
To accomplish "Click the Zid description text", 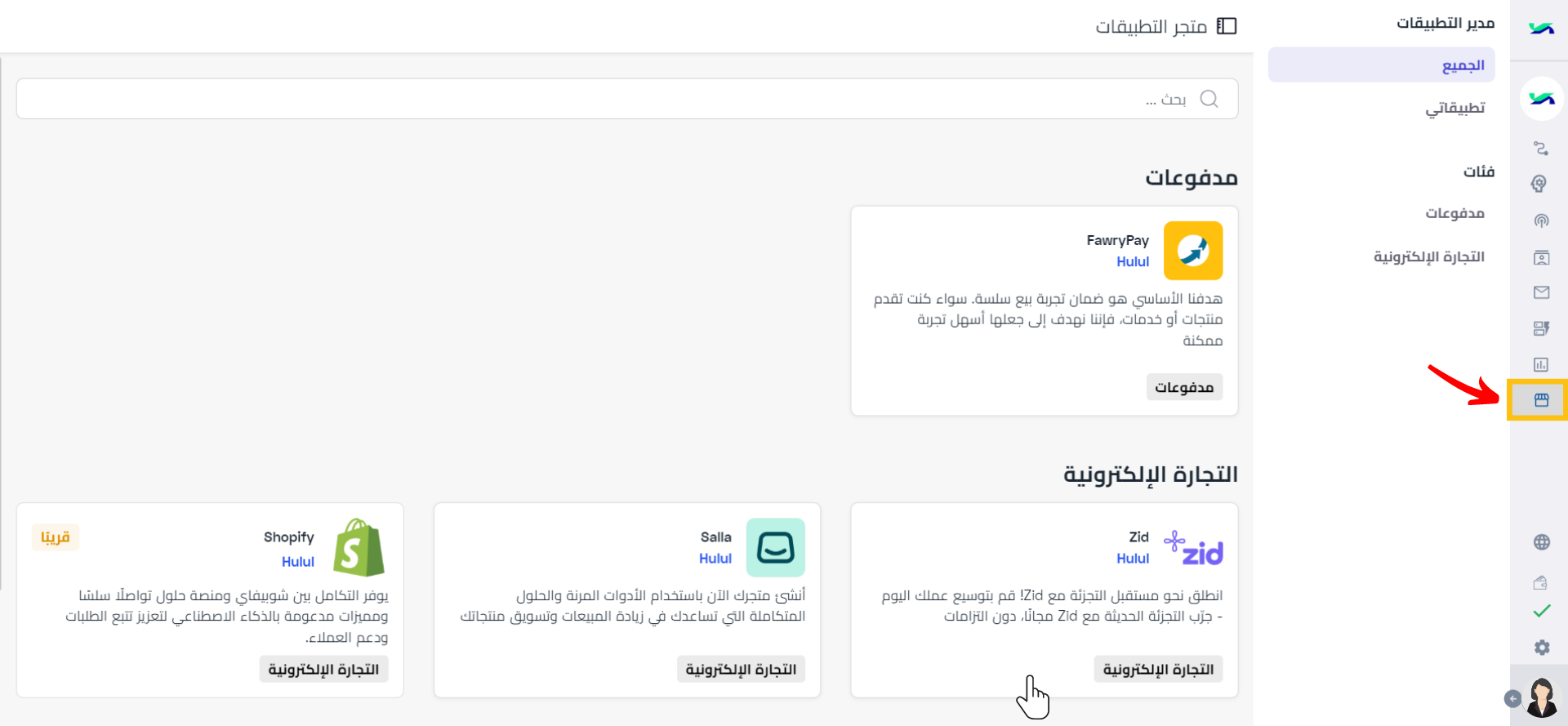I will click(1052, 605).
